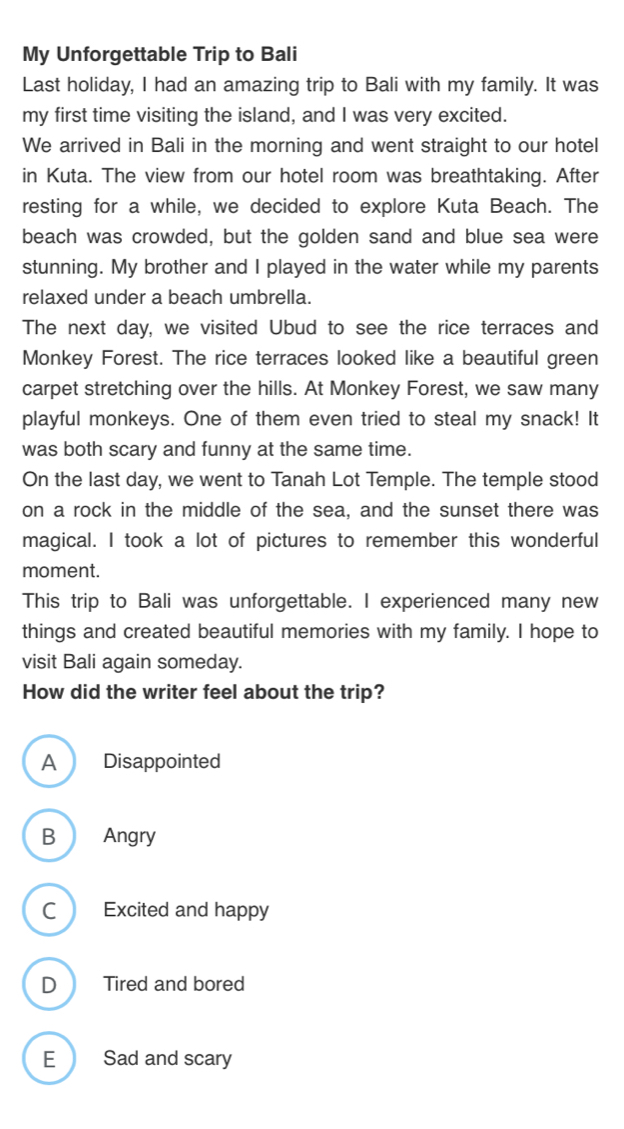
Task: Click the paragraph starting 'Last holiday'
Action: pos(310,100)
